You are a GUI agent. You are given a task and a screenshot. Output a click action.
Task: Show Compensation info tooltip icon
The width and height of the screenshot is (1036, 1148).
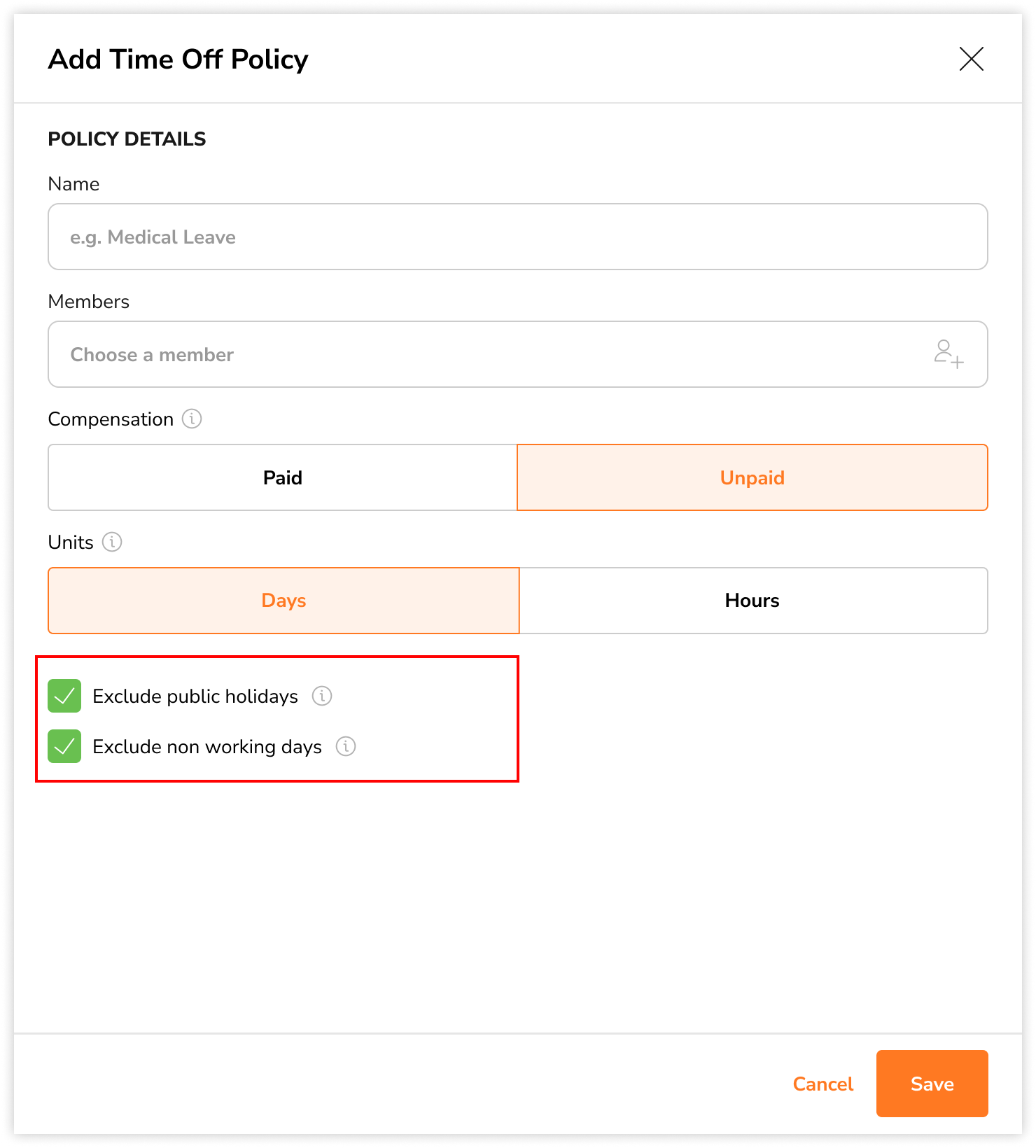coord(192,419)
